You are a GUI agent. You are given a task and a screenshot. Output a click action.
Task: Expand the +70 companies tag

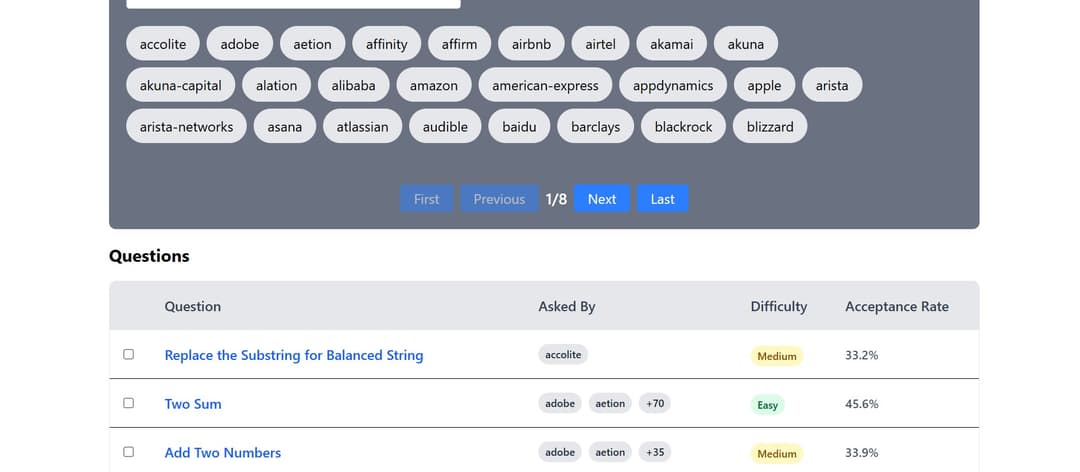[655, 403]
